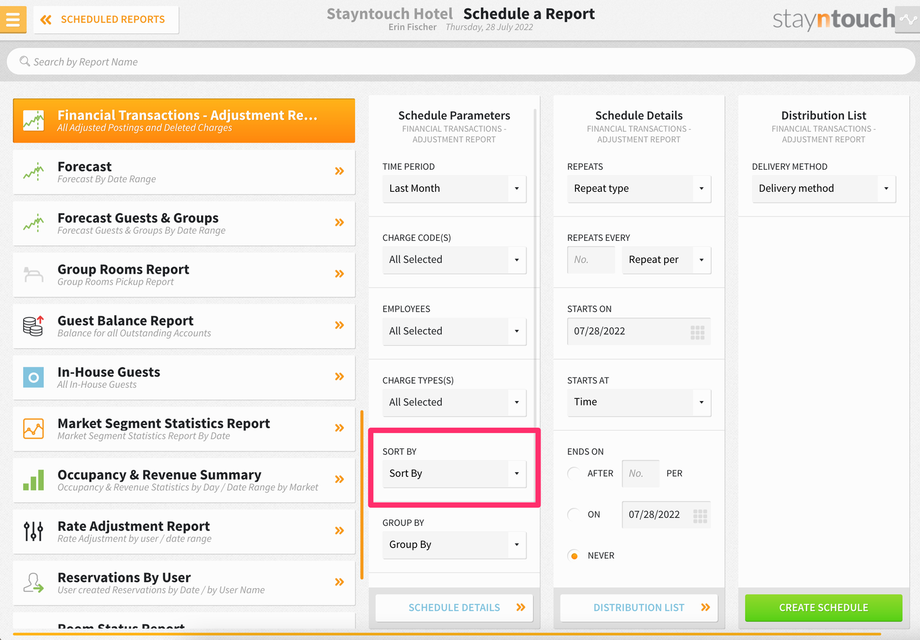
Task: Click the Forecast row double-arrow icon
Action: point(339,171)
